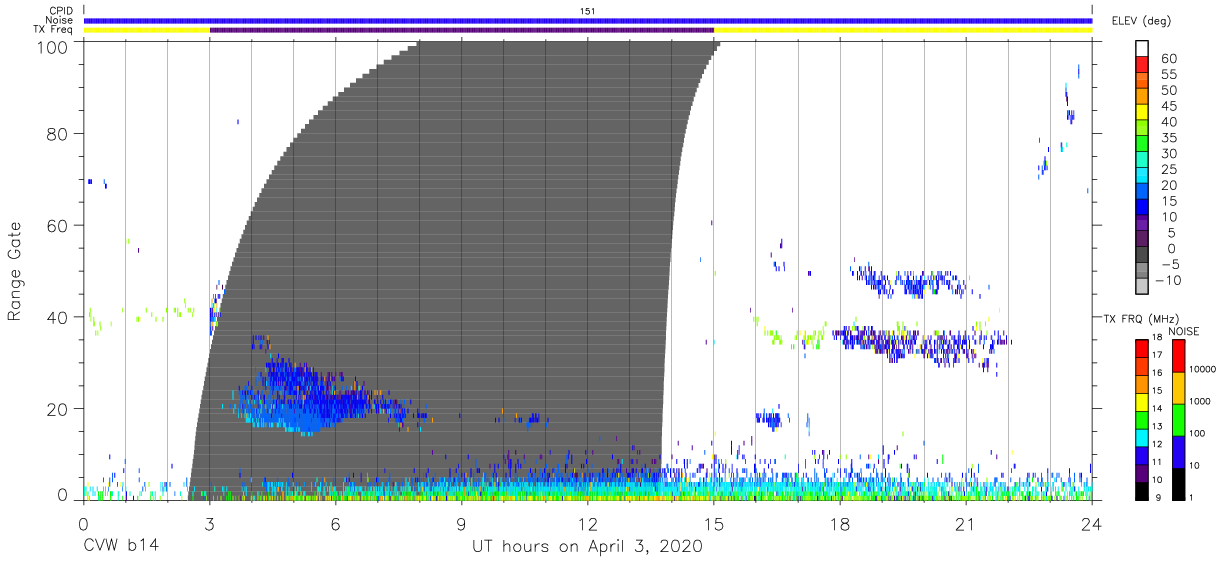The width and height of the screenshot is (1228, 567).
Task: Click the purple TX FRQ swatch between 10 and 11
Action: click(x=1142, y=472)
